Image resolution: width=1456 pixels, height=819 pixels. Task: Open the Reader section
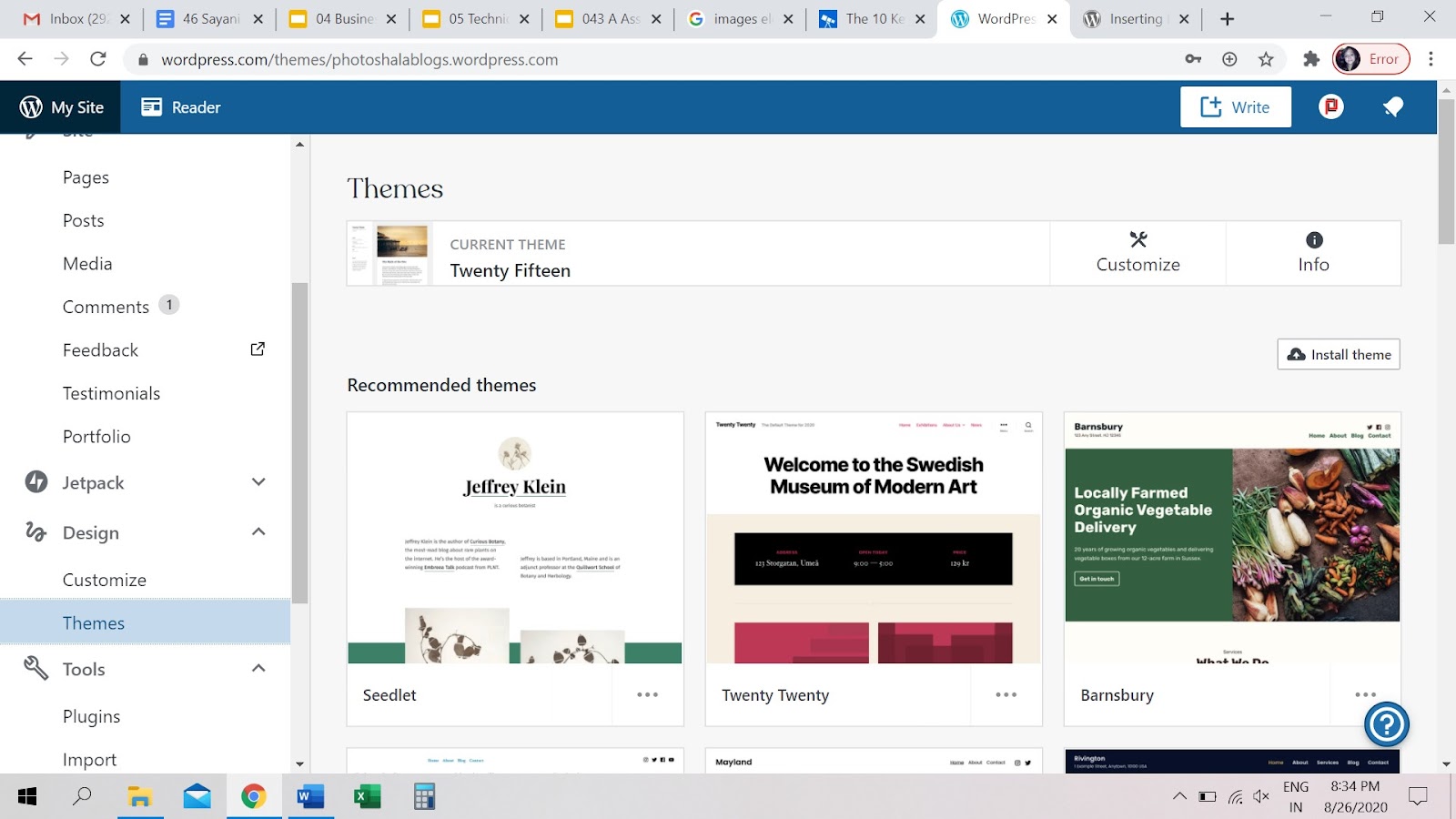click(181, 107)
